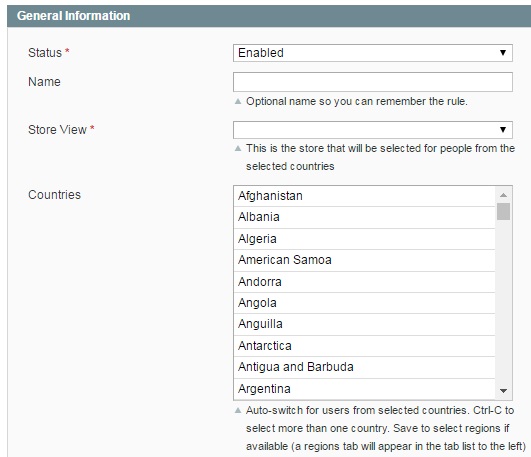531x457 pixels.
Task: Choose Antigua and Barbuda from the list
Action: point(364,367)
